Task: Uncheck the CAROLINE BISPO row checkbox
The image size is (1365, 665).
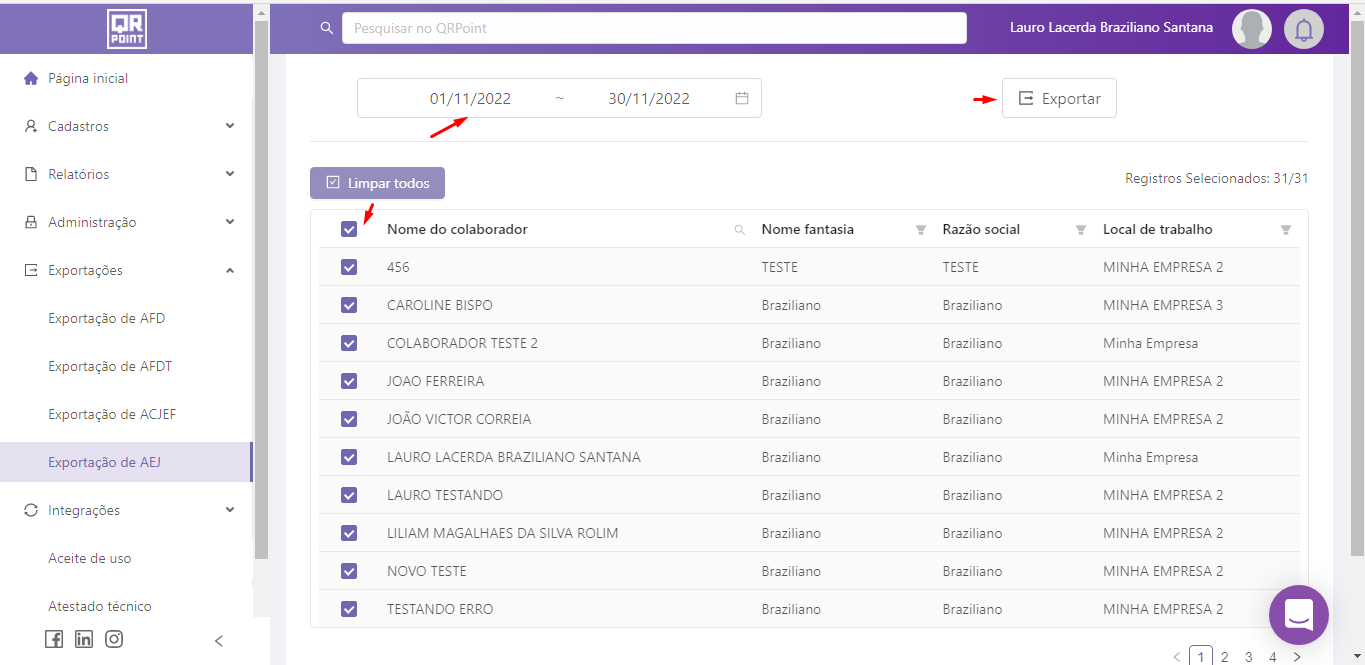Action: pyautogui.click(x=349, y=305)
